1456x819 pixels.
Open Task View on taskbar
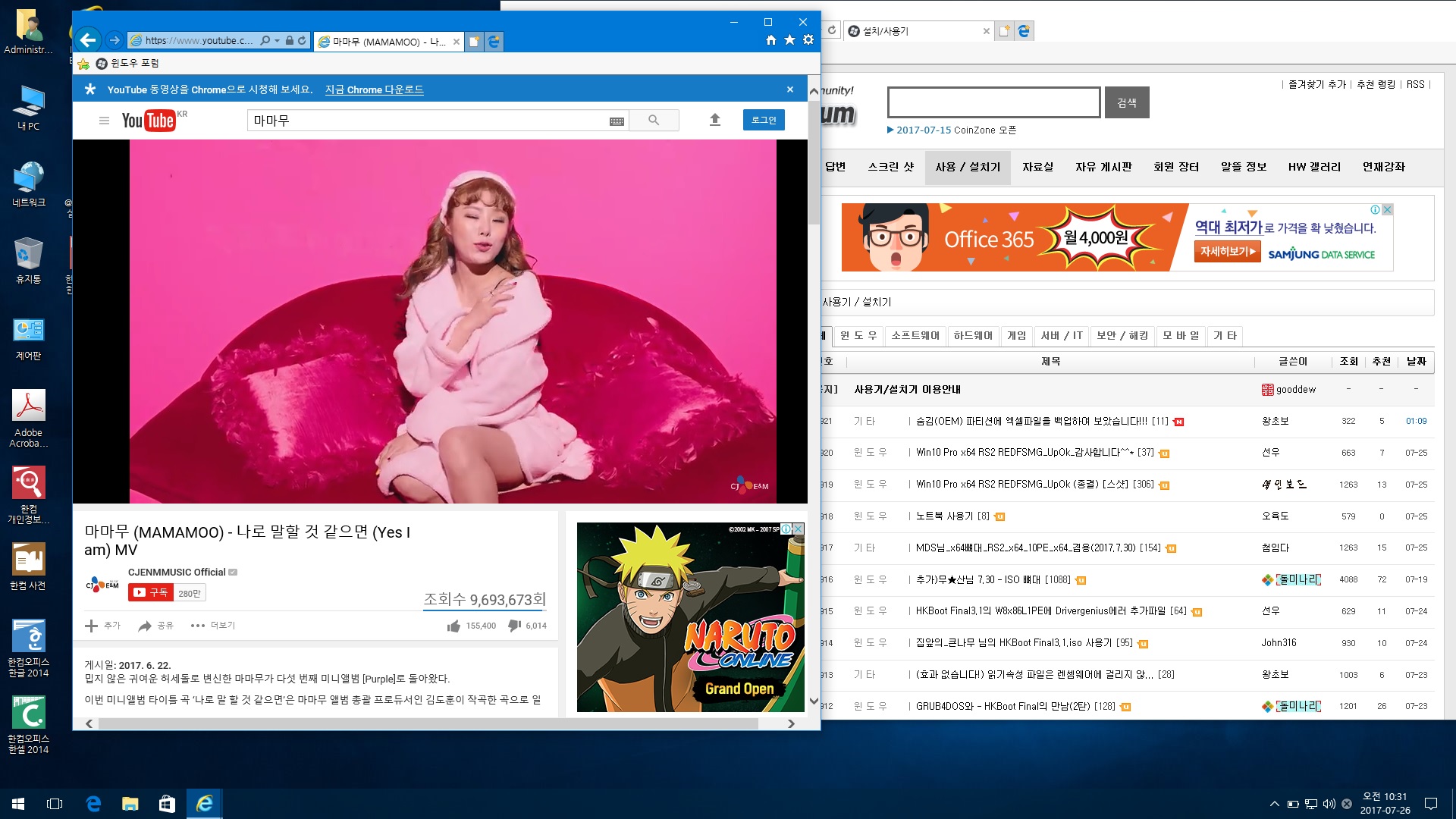55,804
